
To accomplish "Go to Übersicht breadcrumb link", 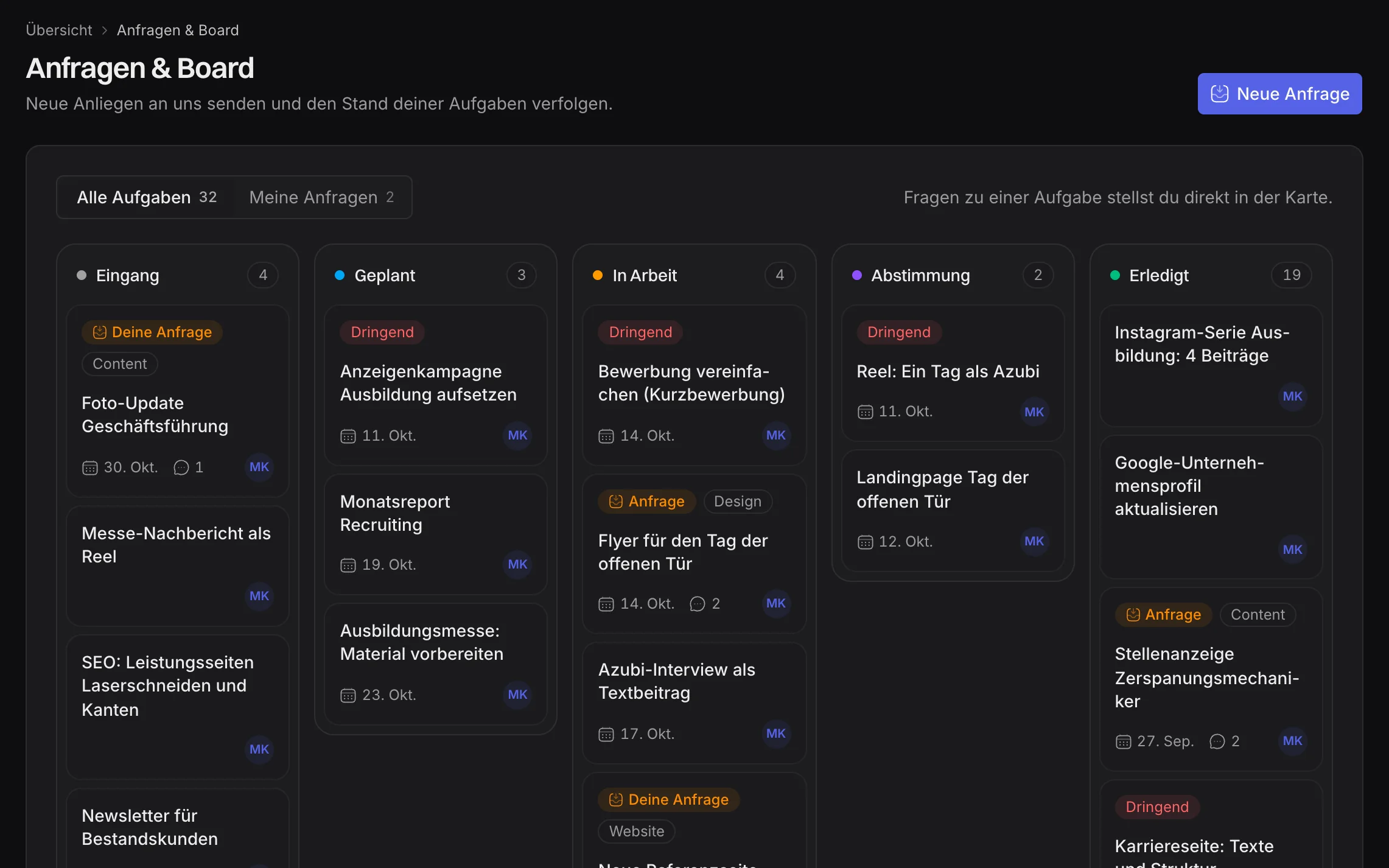I will [x=59, y=30].
